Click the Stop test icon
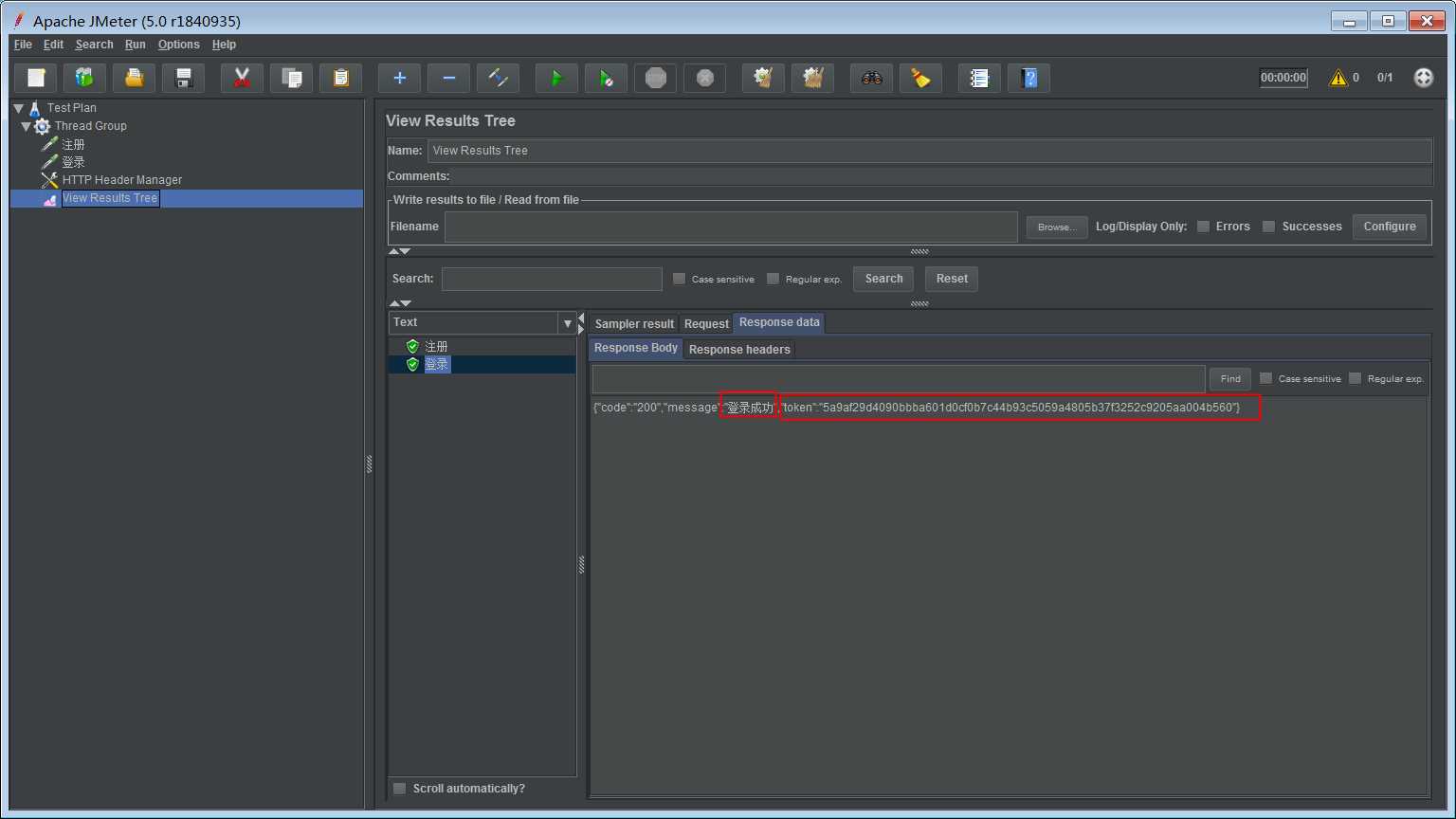The width and height of the screenshot is (1456, 819). click(656, 78)
